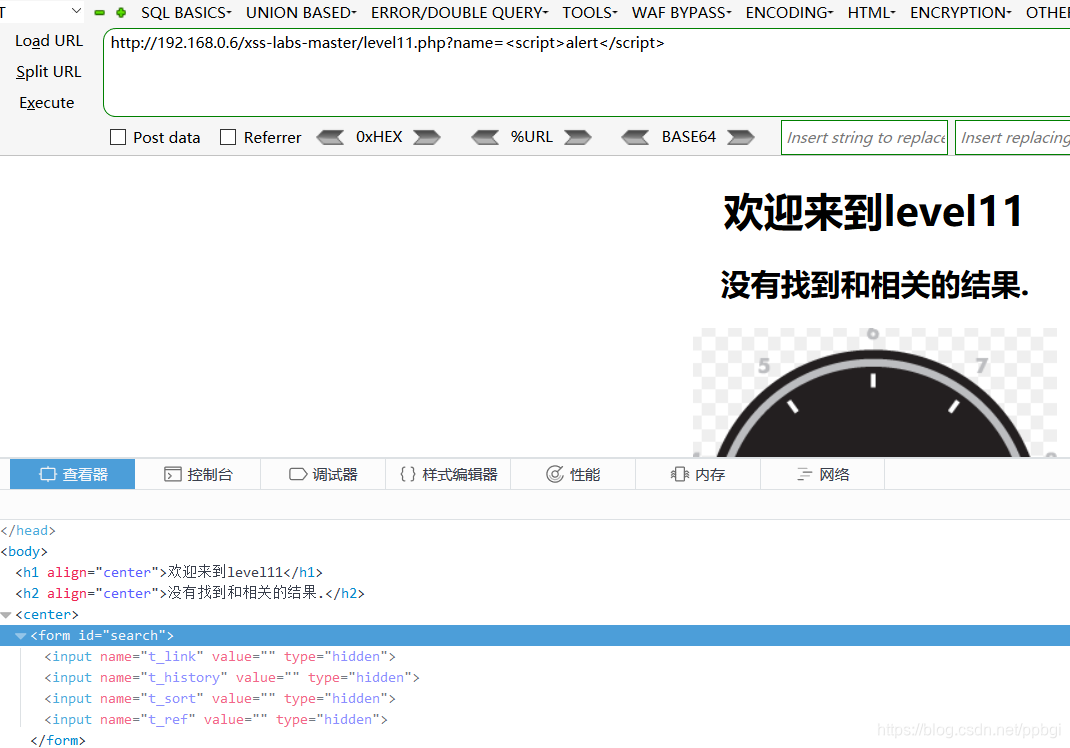Click the 0xHEX encode label
Screen dimensions: 1070x748
coord(379,137)
